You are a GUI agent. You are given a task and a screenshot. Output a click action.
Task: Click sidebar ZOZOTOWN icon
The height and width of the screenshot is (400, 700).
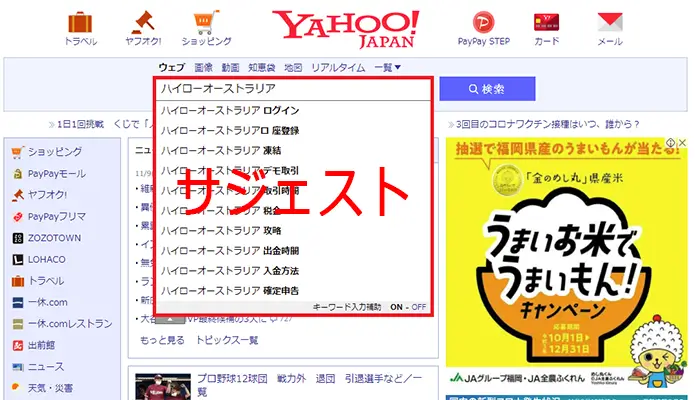[17, 238]
